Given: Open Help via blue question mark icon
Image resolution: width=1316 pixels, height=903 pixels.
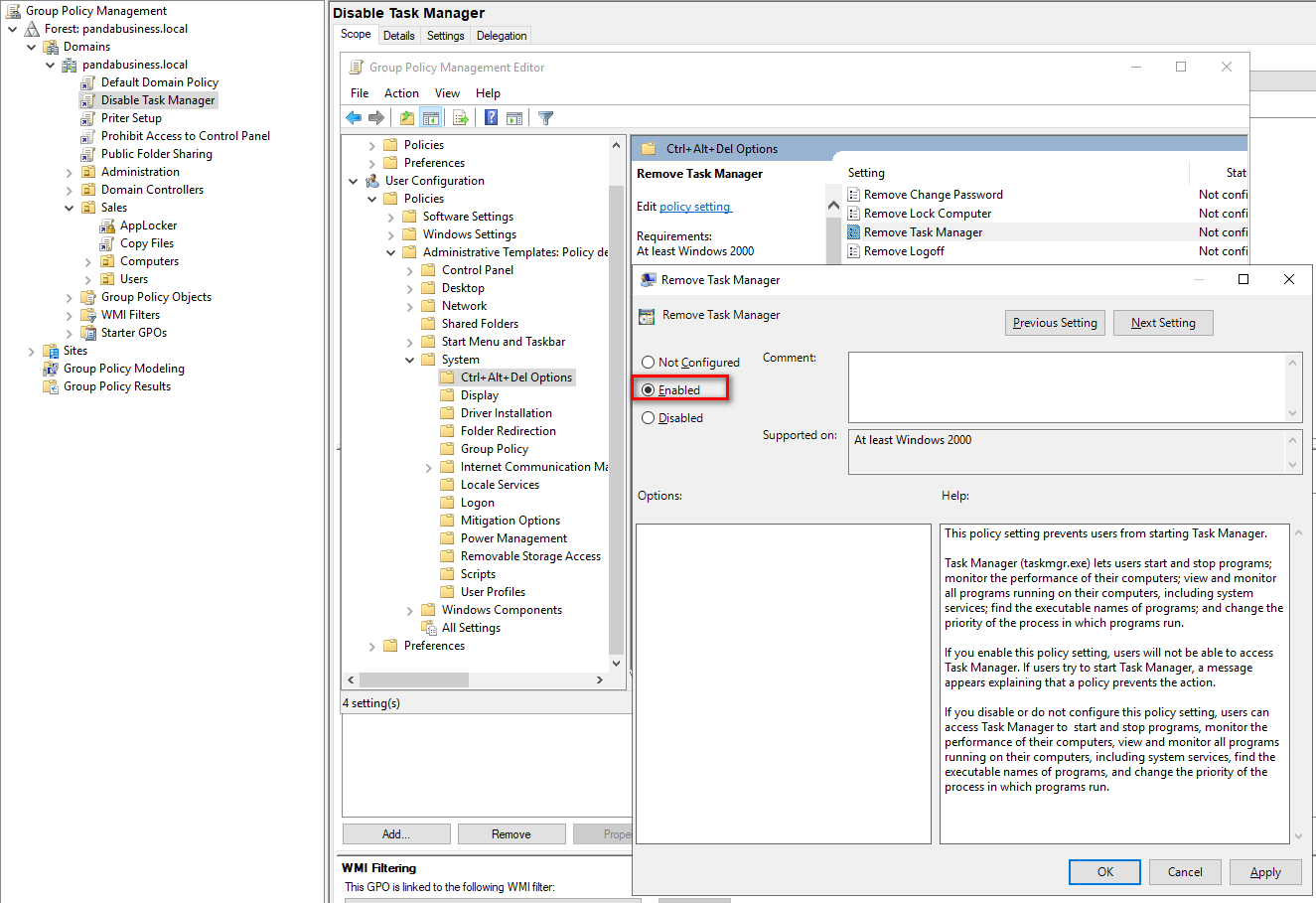Looking at the screenshot, I should click(492, 117).
